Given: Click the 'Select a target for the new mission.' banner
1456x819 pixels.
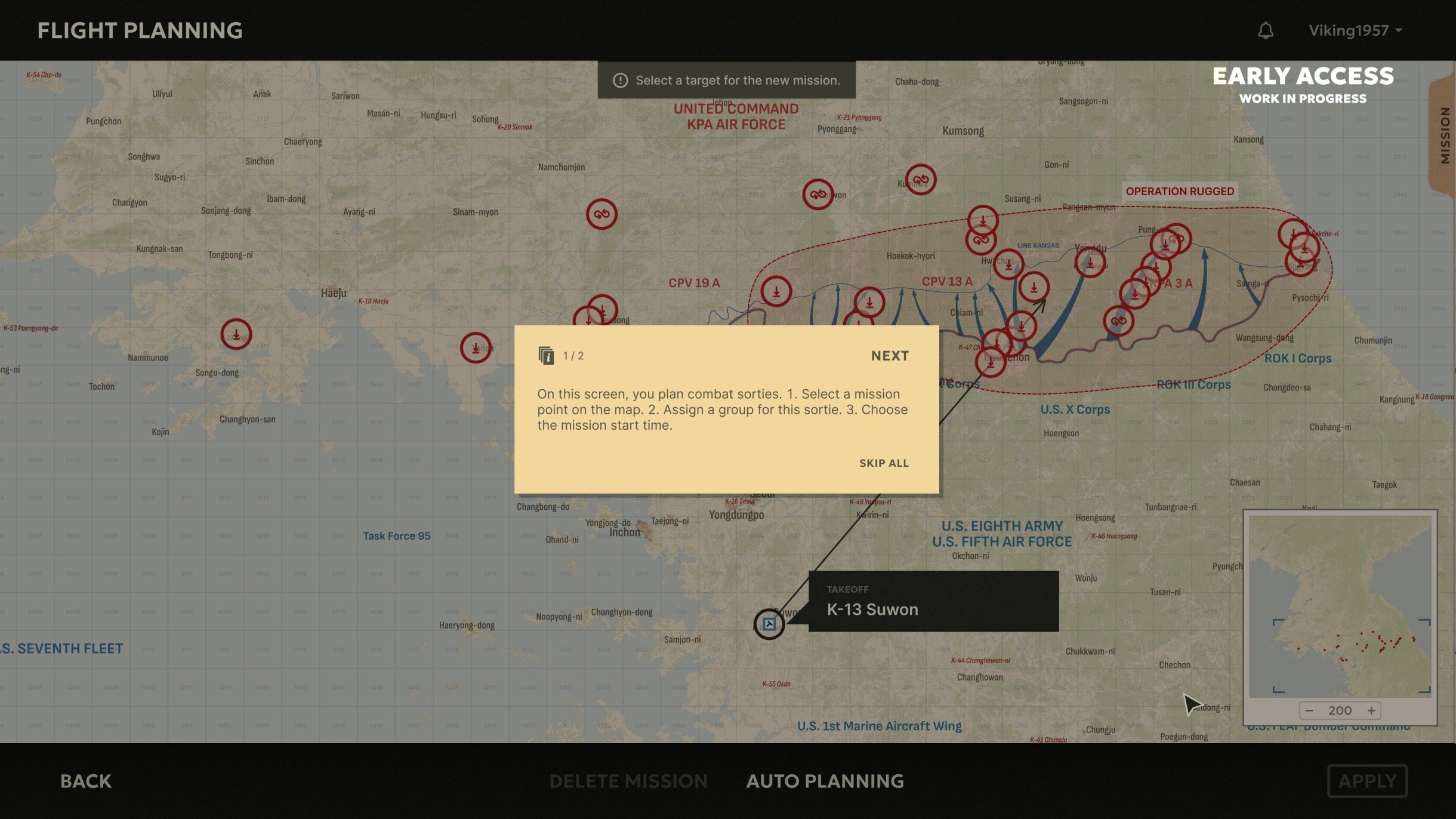Looking at the screenshot, I should 727,80.
